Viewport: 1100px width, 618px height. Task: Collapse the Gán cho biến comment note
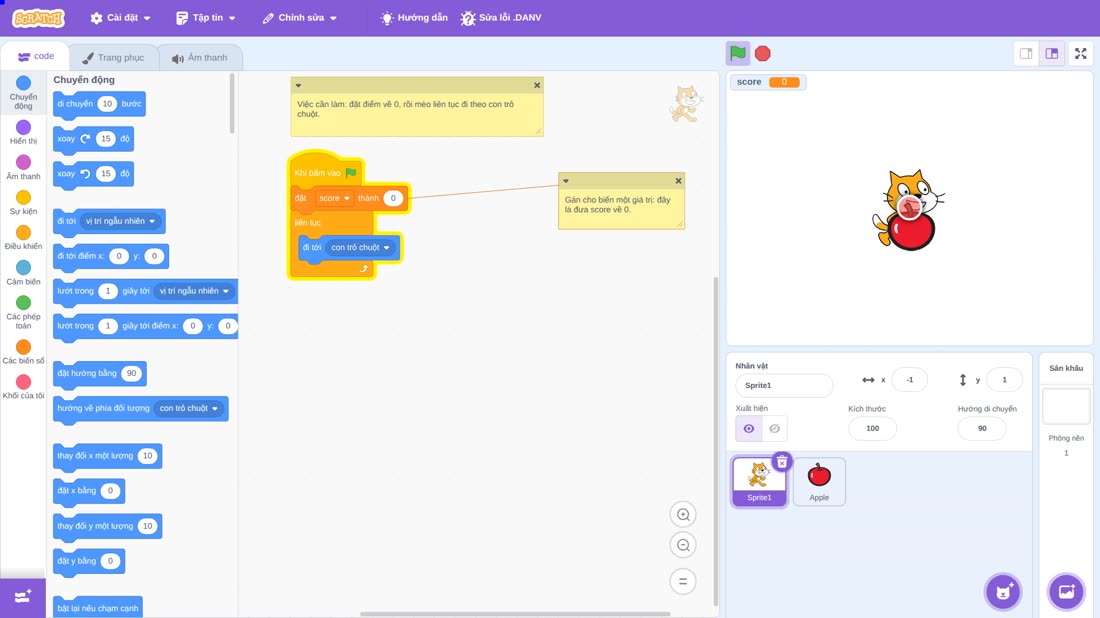tap(565, 181)
